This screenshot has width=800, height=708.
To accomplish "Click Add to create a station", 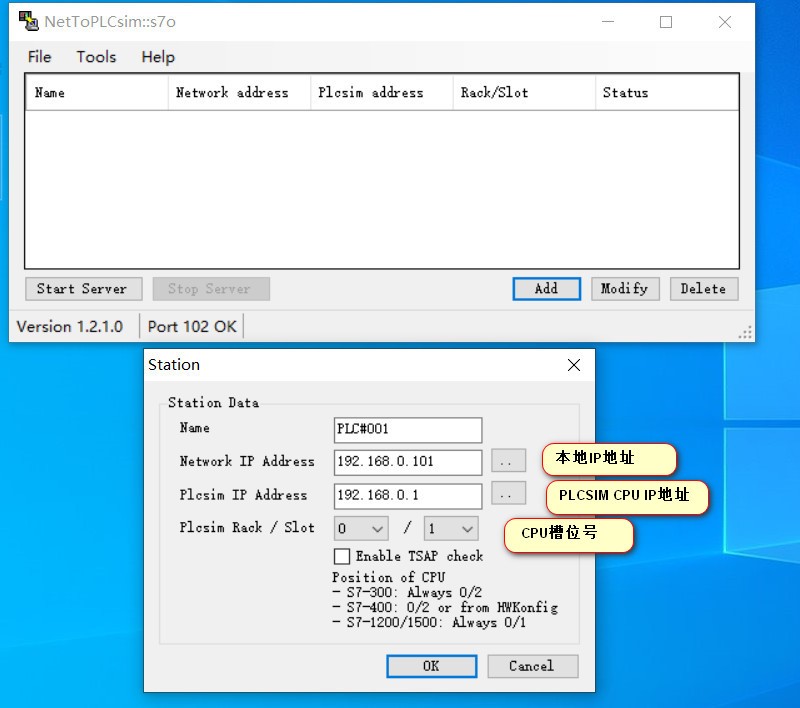I will (x=546, y=289).
